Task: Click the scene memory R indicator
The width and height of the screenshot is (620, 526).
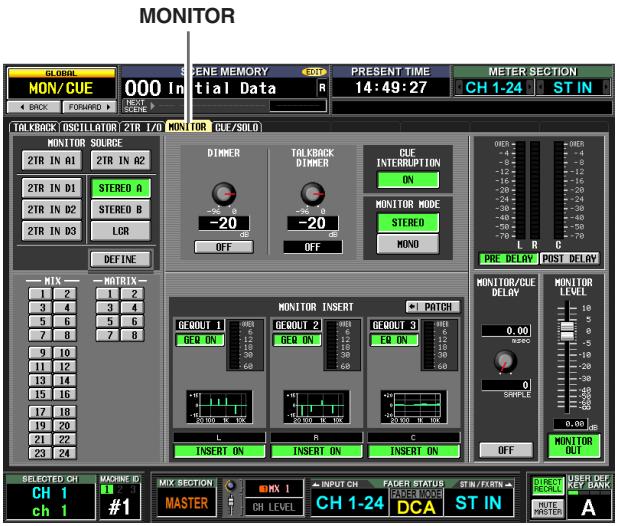Action: point(322,88)
